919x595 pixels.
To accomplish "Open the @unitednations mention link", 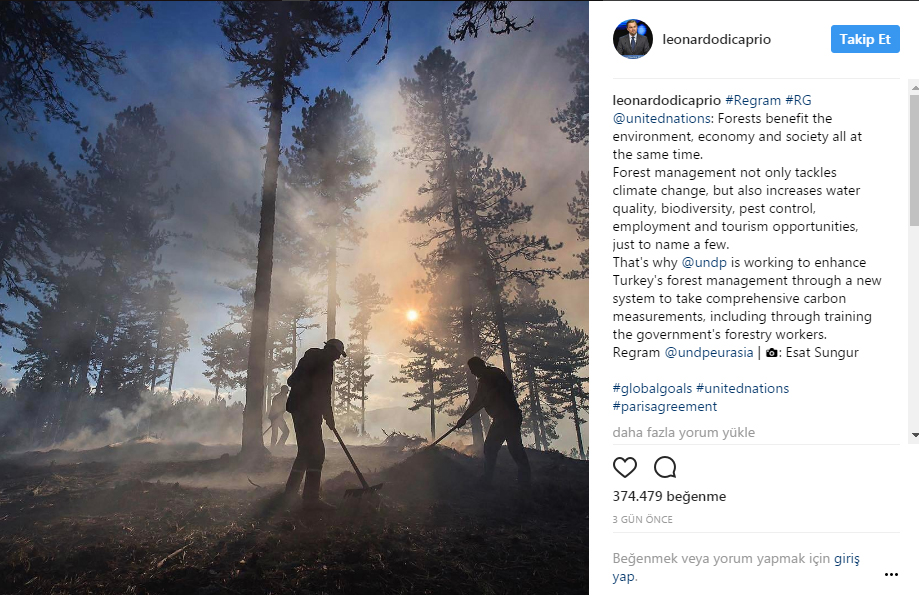I will tap(662, 118).
